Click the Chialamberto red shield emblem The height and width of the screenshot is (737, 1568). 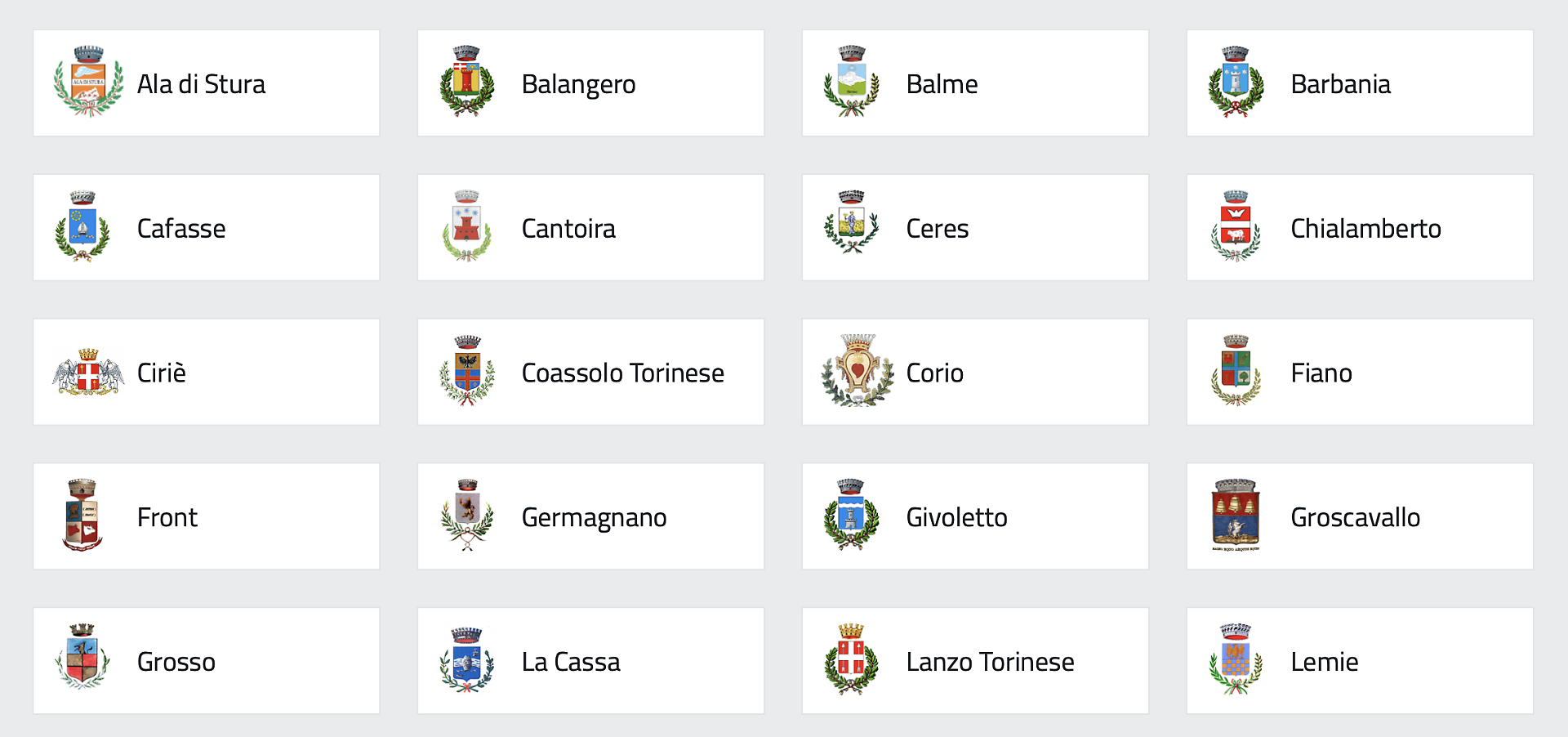(x=1236, y=226)
